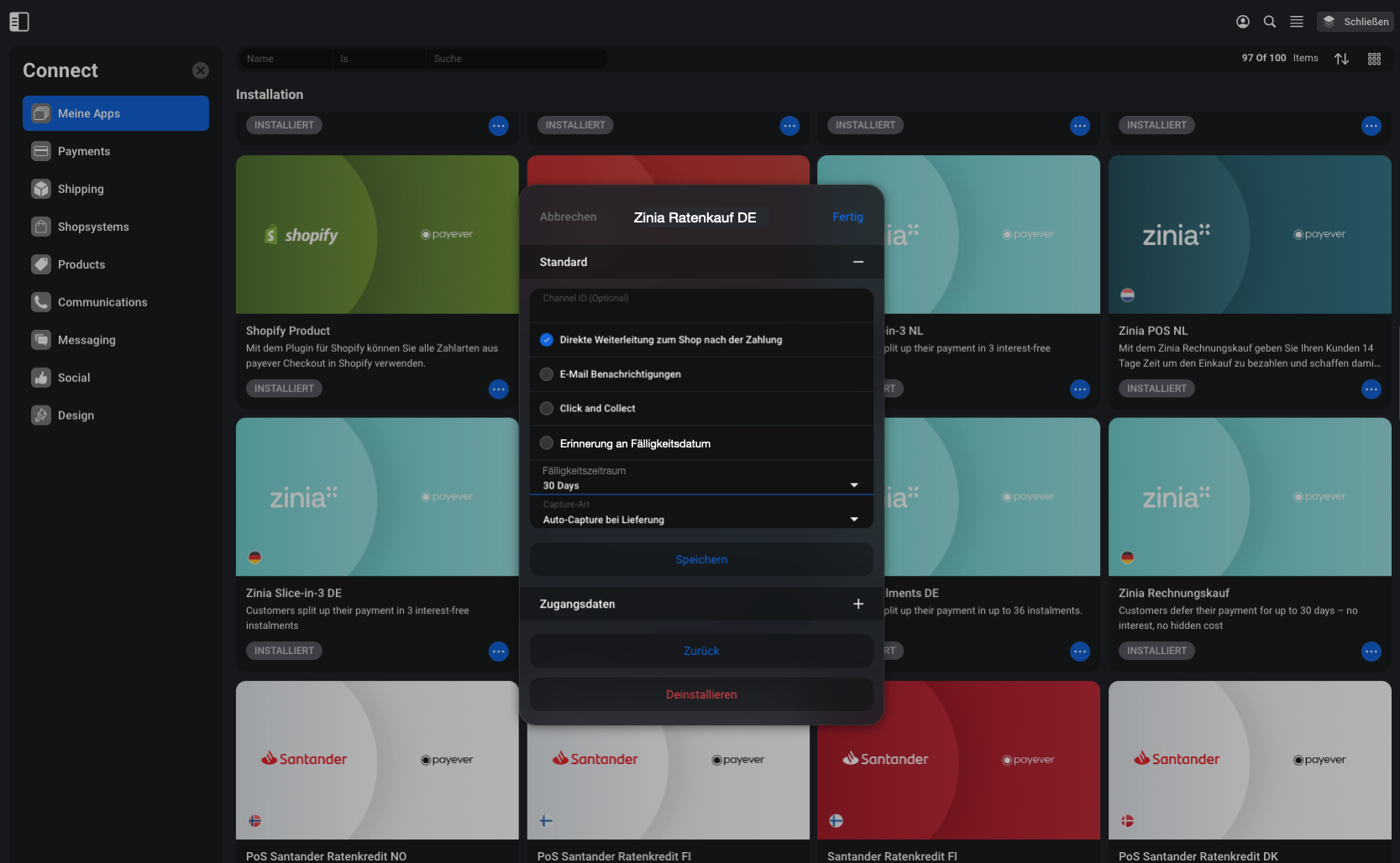Click Fertig in the Zinia dialog

pyautogui.click(x=847, y=217)
